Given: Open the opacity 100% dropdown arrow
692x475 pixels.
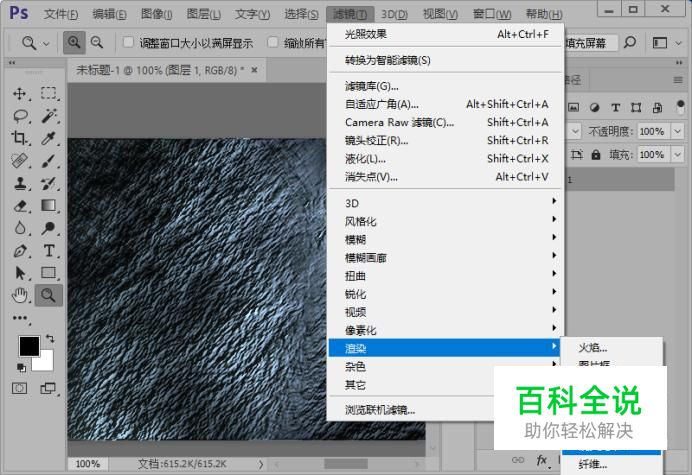Looking at the screenshot, I should coord(677,131).
